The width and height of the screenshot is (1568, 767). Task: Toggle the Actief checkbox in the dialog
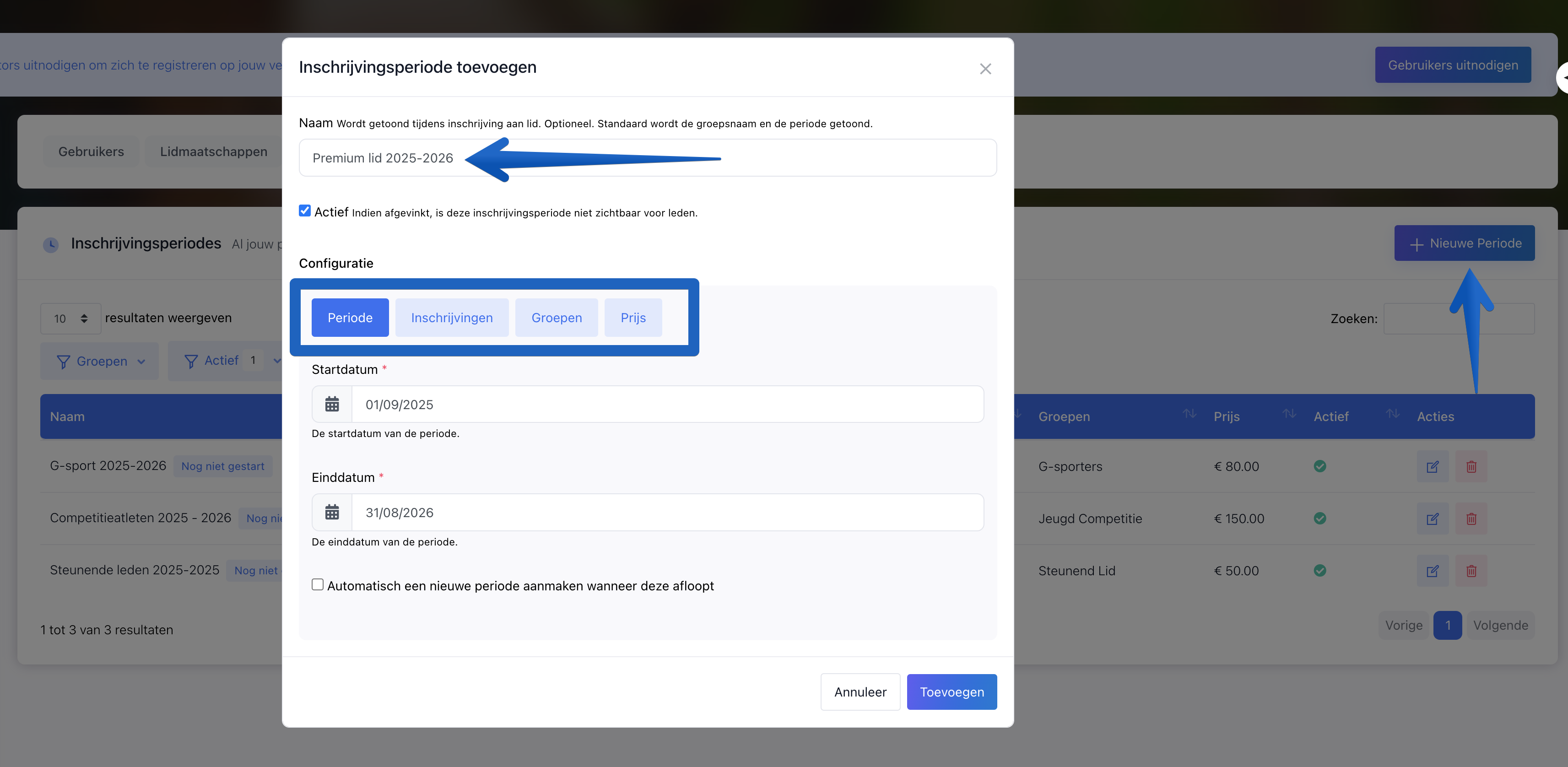coord(305,211)
